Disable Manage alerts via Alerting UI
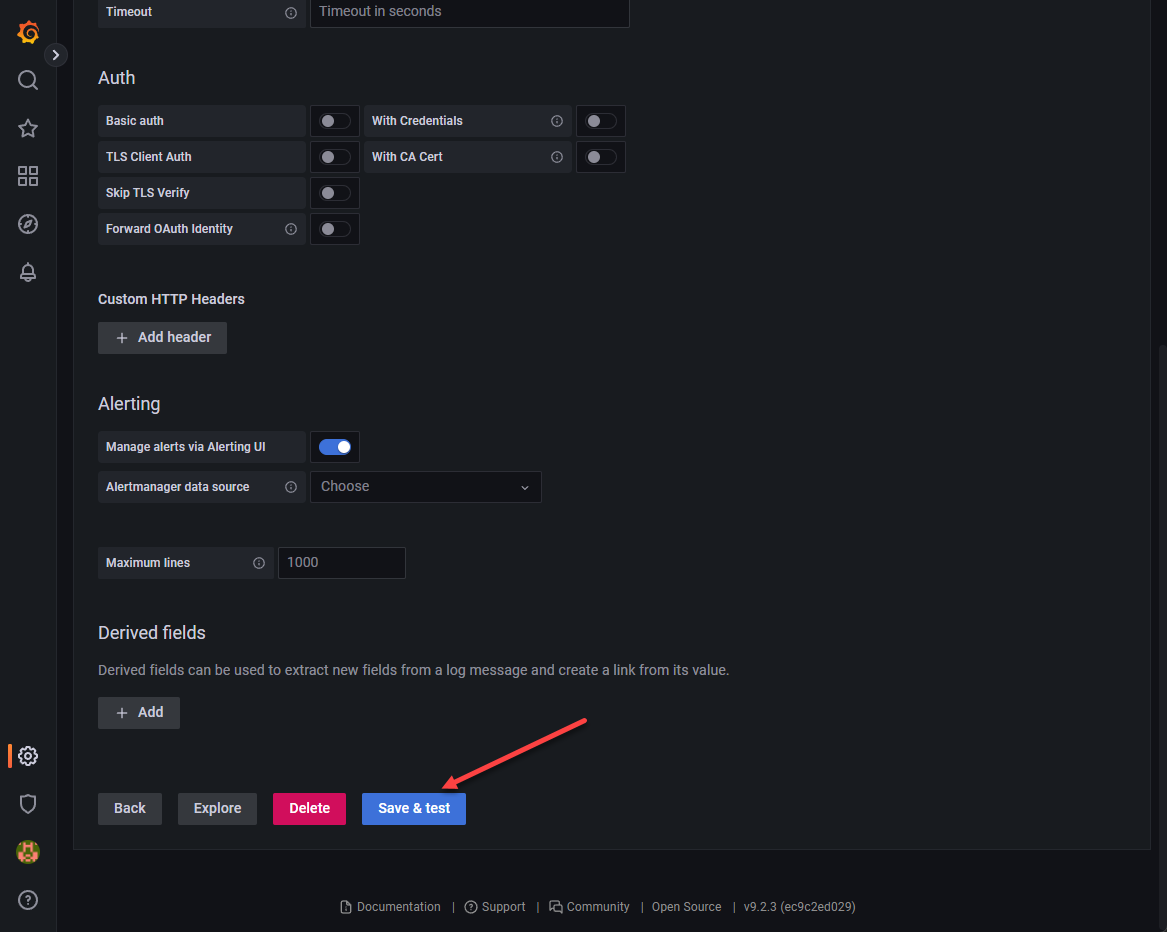This screenshot has height=932, width=1167. coord(335,447)
